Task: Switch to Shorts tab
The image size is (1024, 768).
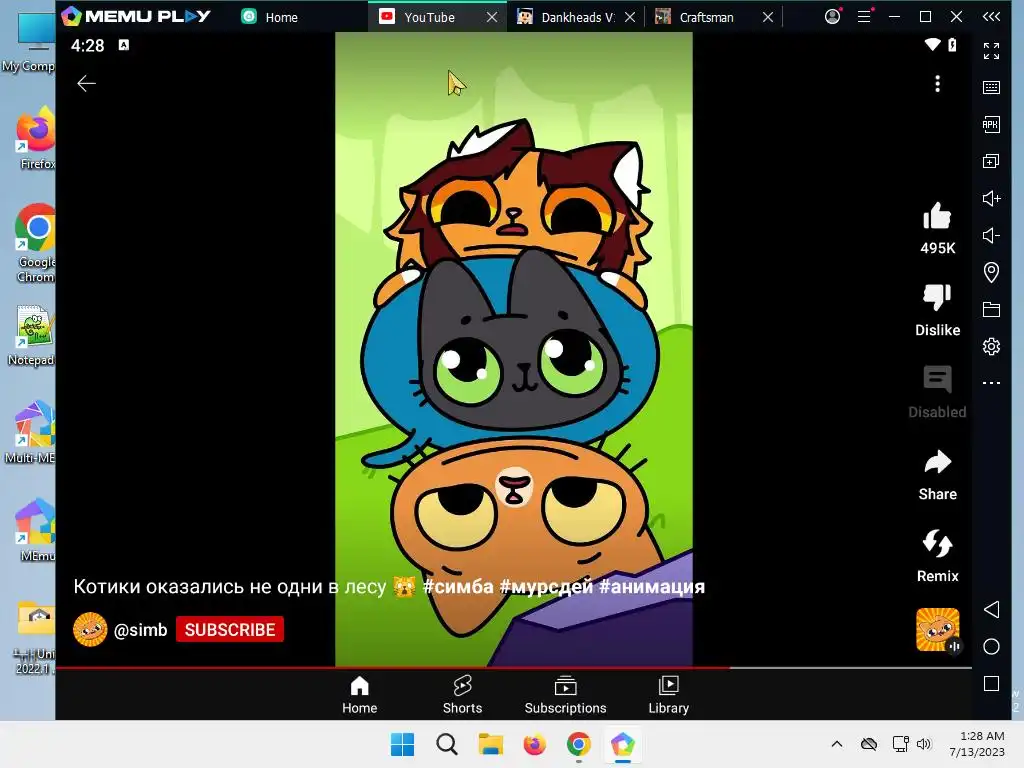Action: (462, 695)
